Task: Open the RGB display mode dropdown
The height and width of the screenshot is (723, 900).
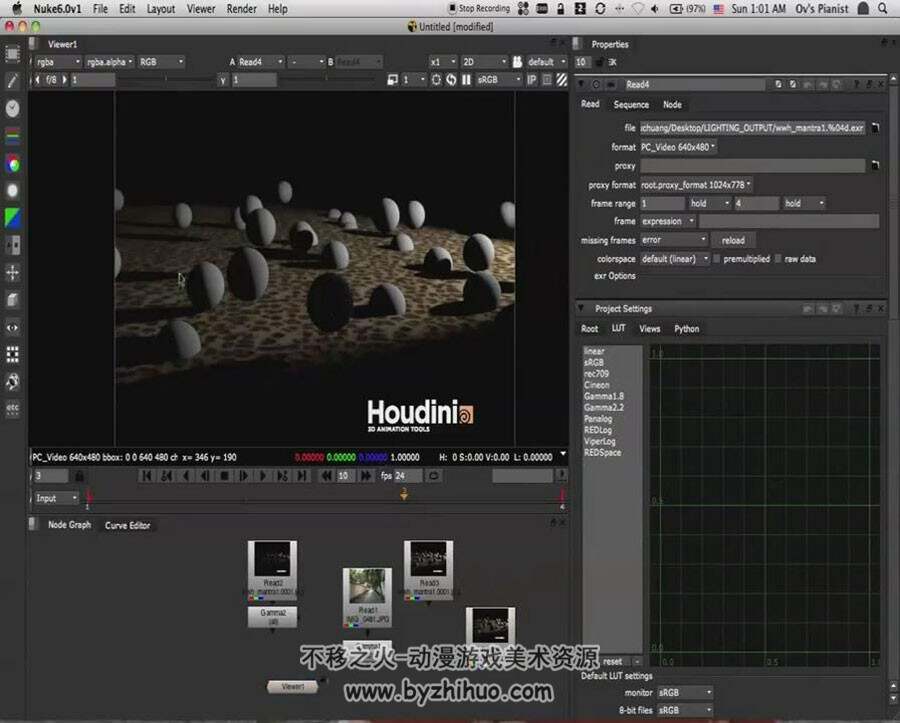Action: point(161,62)
